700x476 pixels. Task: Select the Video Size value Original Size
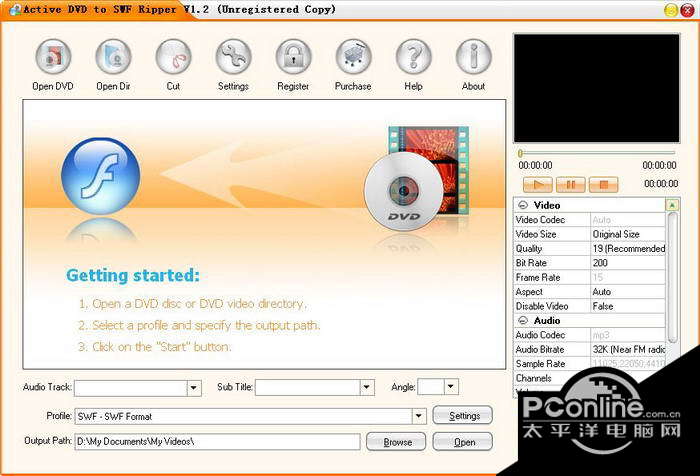coord(628,234)
